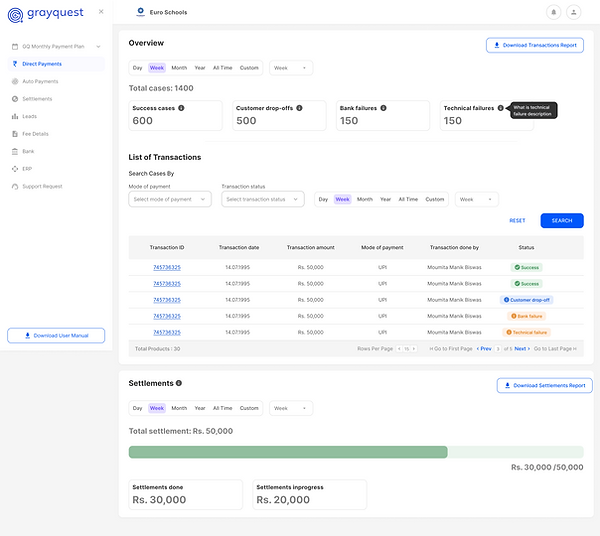Click the Settlements sidebar icon
The image size is (600, 536).
tap(15, 99)
